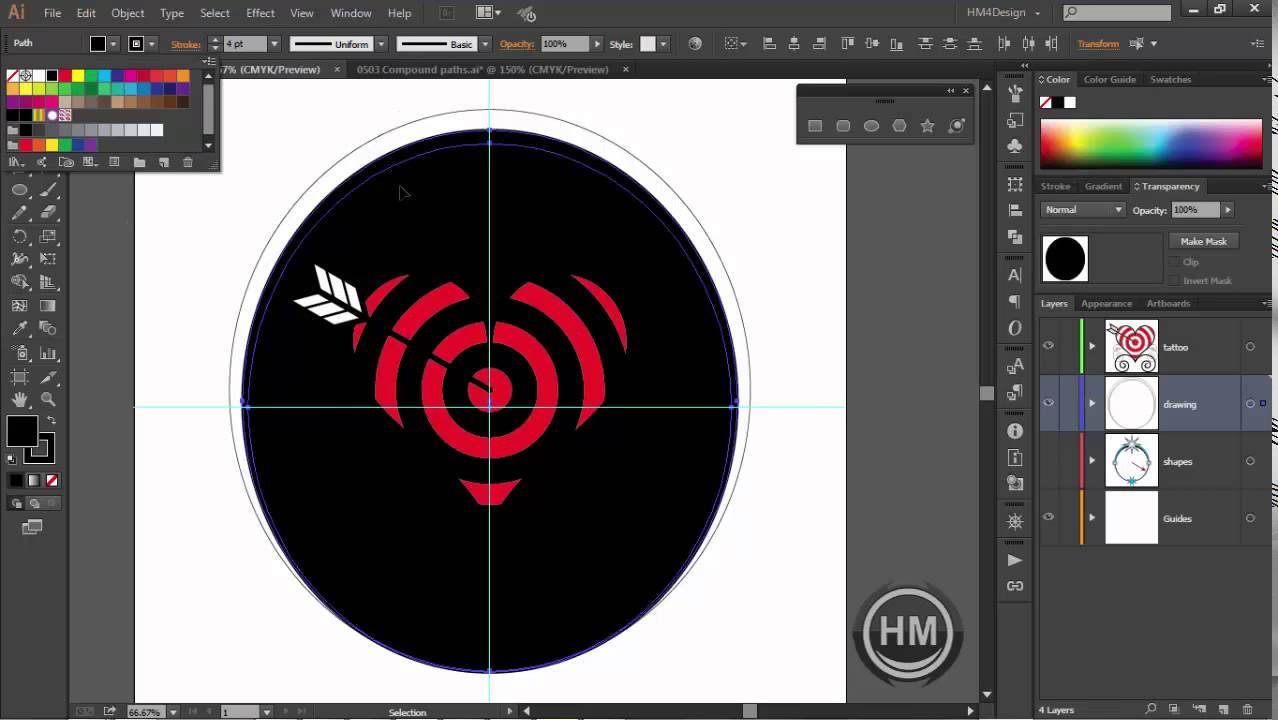The image size is (1278, 720).
Task: Reset to default fill and stroke
Action: click(x=12, y=458)
